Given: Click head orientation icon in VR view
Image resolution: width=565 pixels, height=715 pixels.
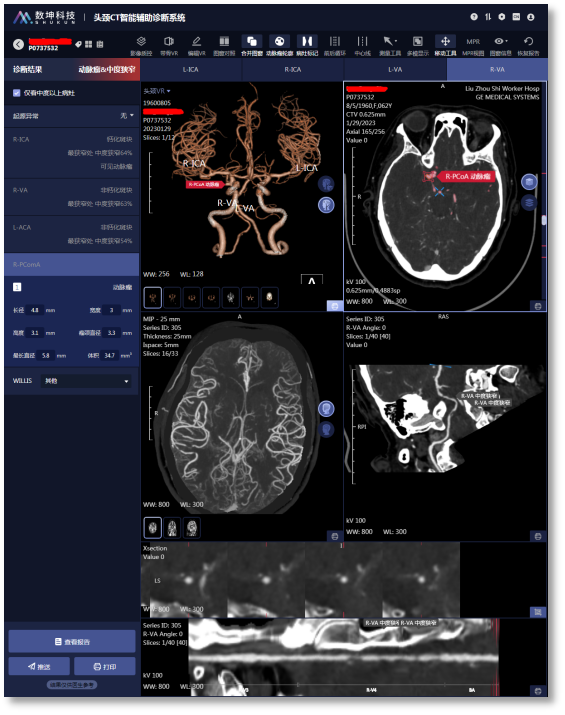Looking at the screenshot, I should [x=326, y=184].
